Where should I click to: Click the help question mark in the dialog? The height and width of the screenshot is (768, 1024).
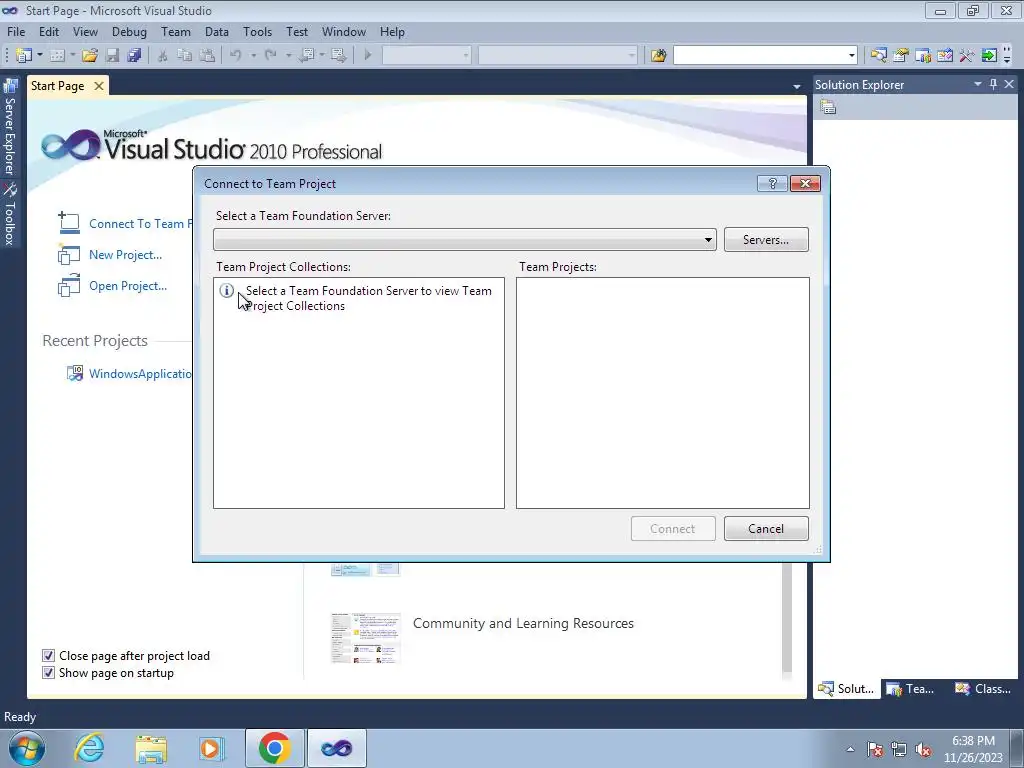point(772,184)
